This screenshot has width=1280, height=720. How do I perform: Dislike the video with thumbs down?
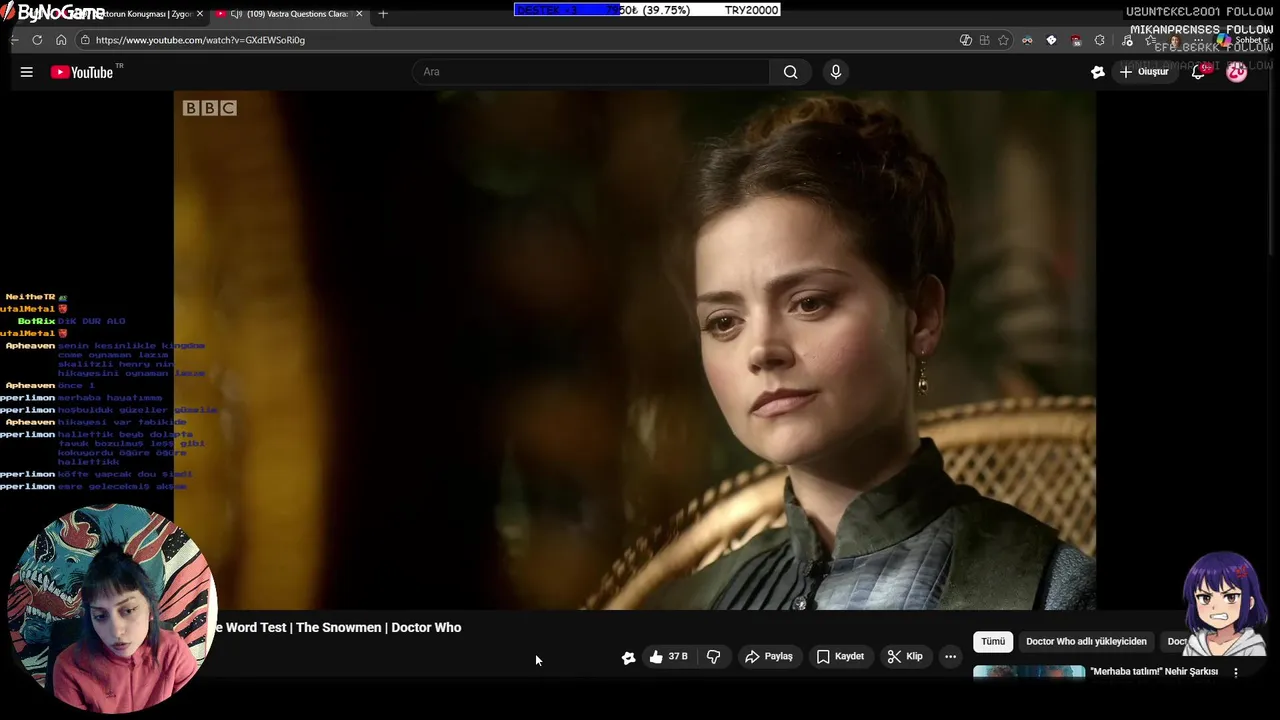click(x=713, y=657)
